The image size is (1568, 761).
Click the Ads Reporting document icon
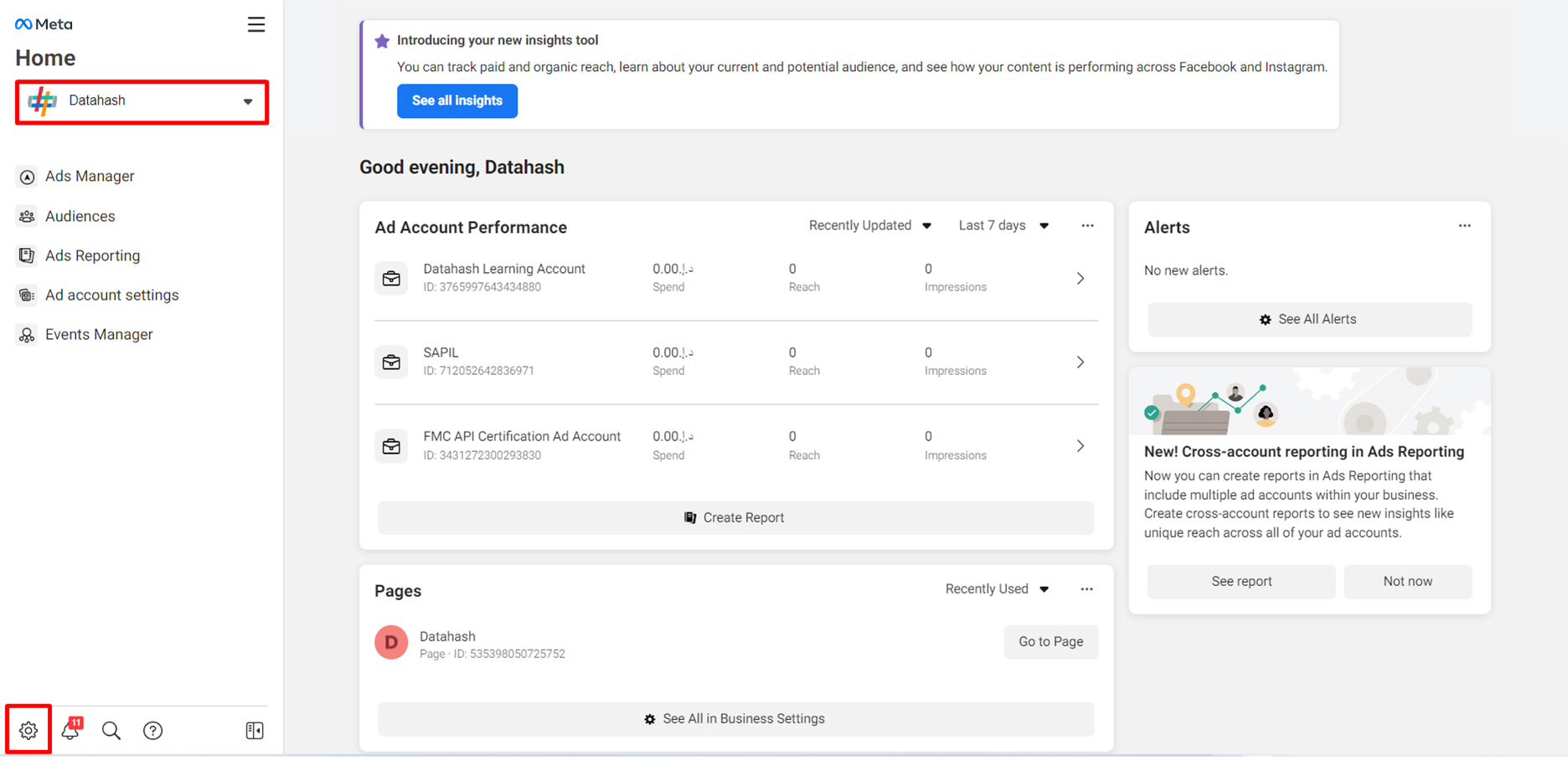click(27, 255)
